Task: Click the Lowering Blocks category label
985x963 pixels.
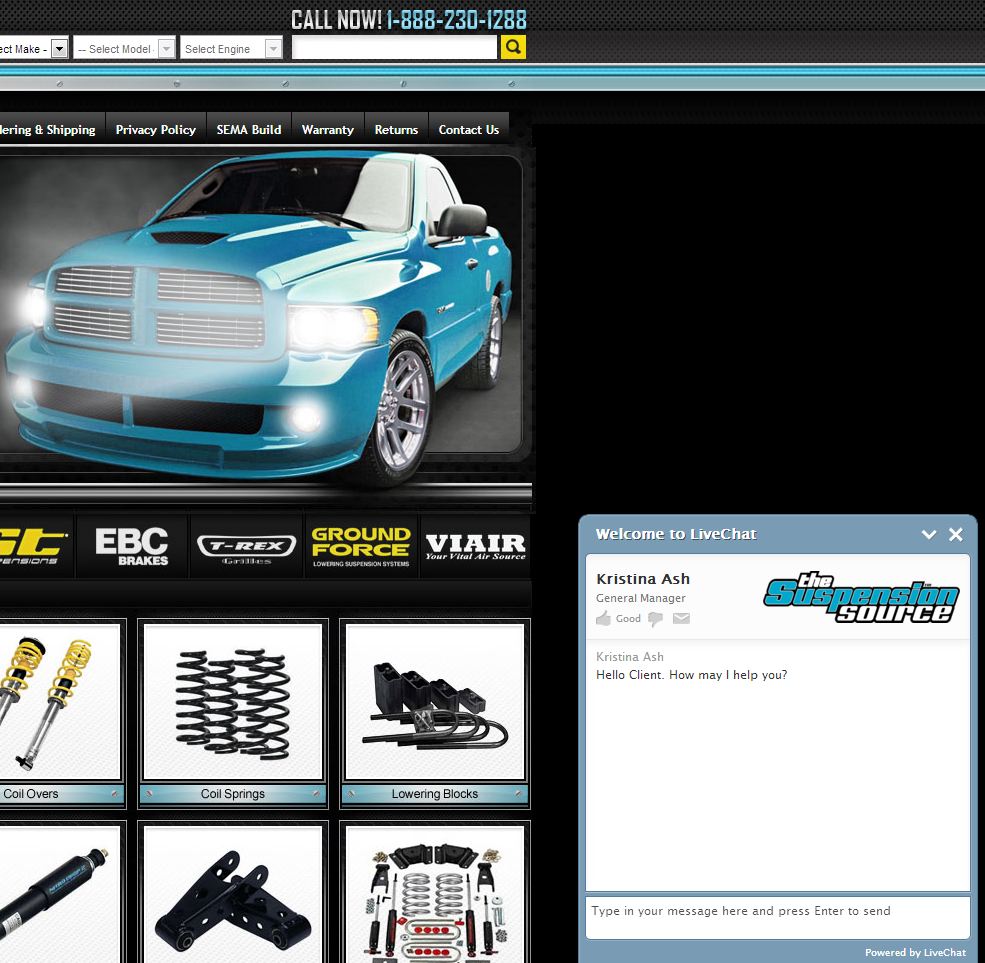Action: coord(435,794)
